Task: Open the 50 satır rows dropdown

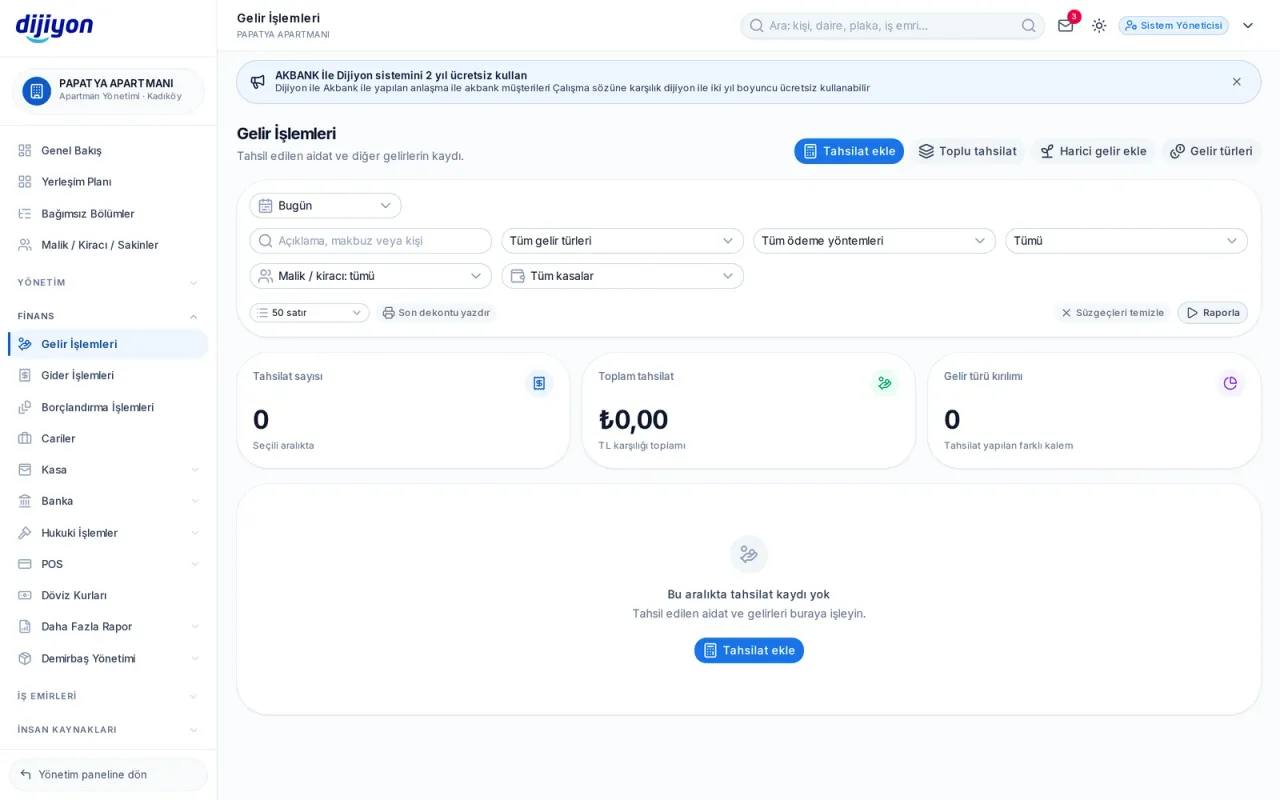Action: pos(309,313)
